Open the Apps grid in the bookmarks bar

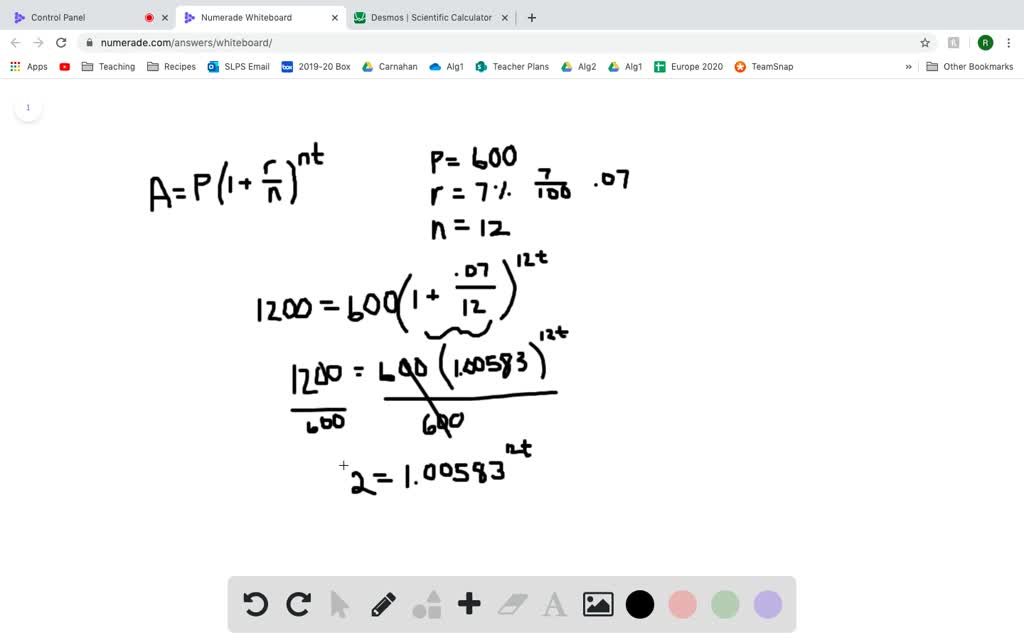[15, 66]
